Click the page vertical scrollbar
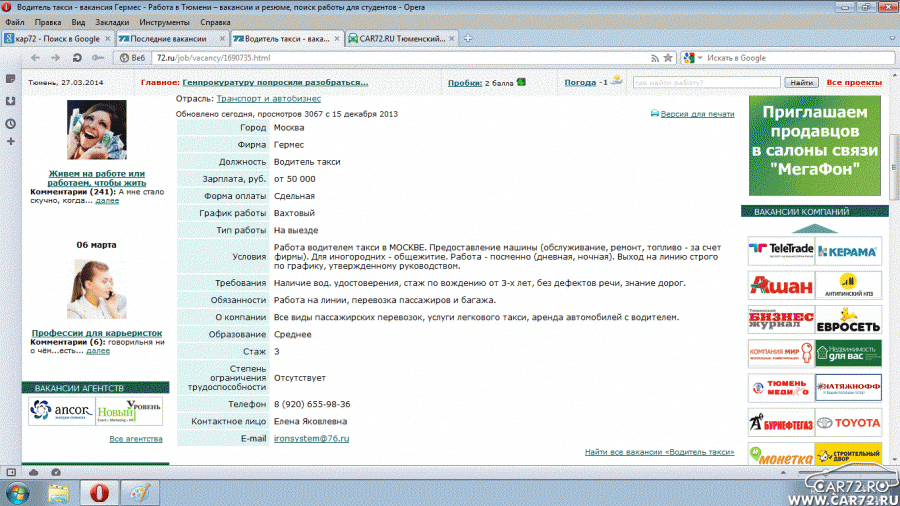Image resolution: width=900 pixels, height=506 pixels. pyautogui.click(x=894, y=166)
